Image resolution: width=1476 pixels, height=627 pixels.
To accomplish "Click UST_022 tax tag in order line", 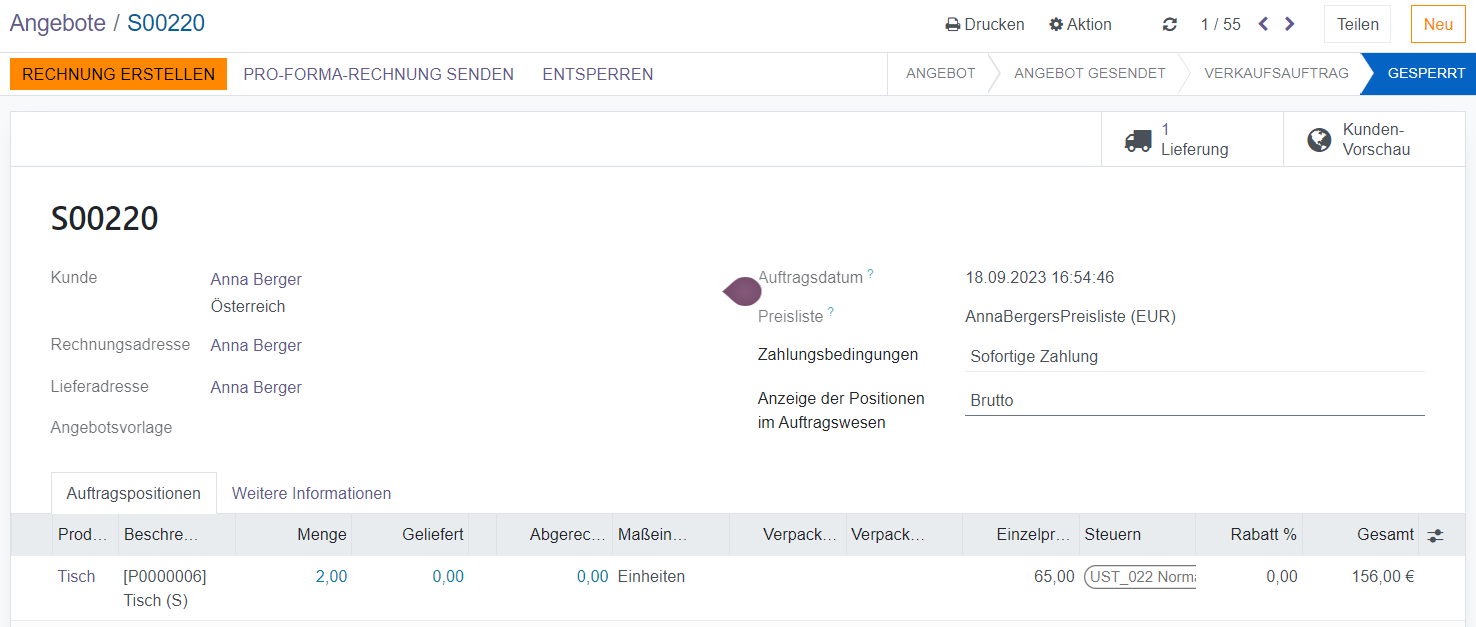I will (1140, 577).
